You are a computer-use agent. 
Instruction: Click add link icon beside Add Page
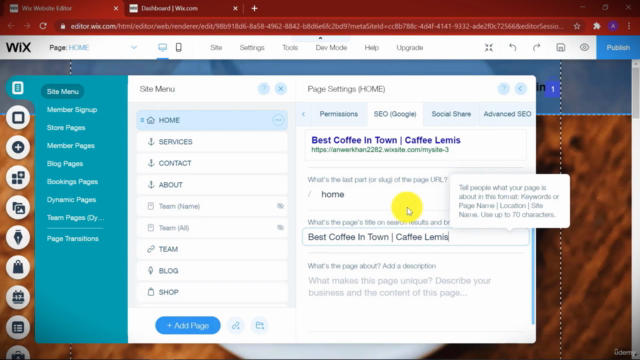click(236, 325)
